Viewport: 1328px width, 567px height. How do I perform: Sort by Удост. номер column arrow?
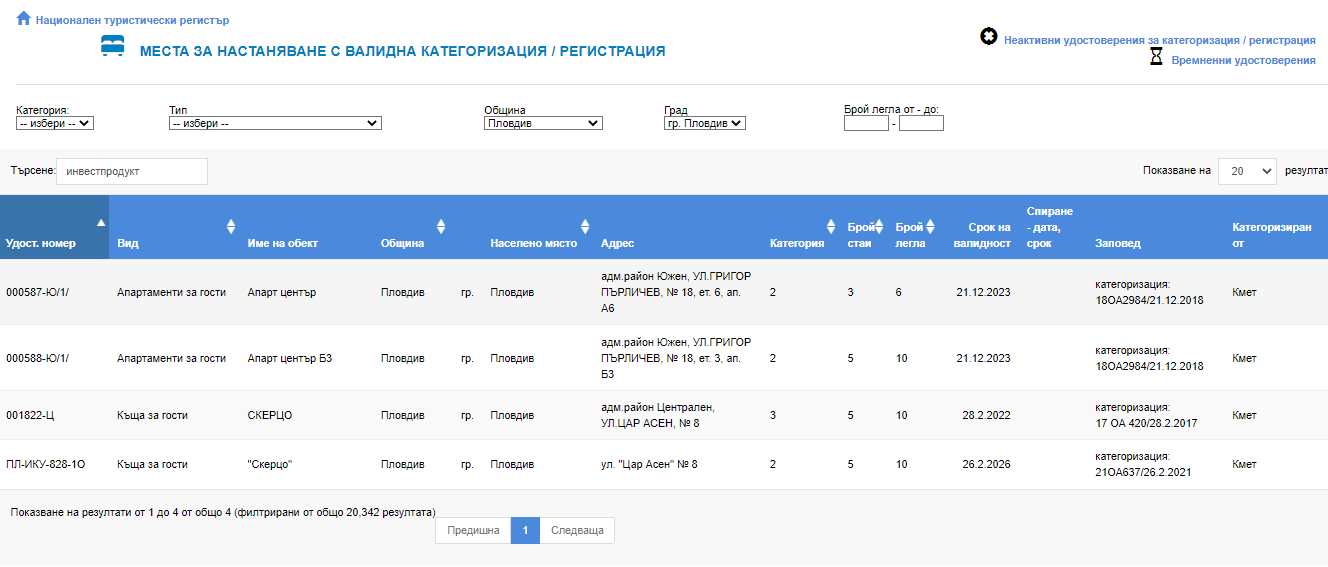(100, 223)
